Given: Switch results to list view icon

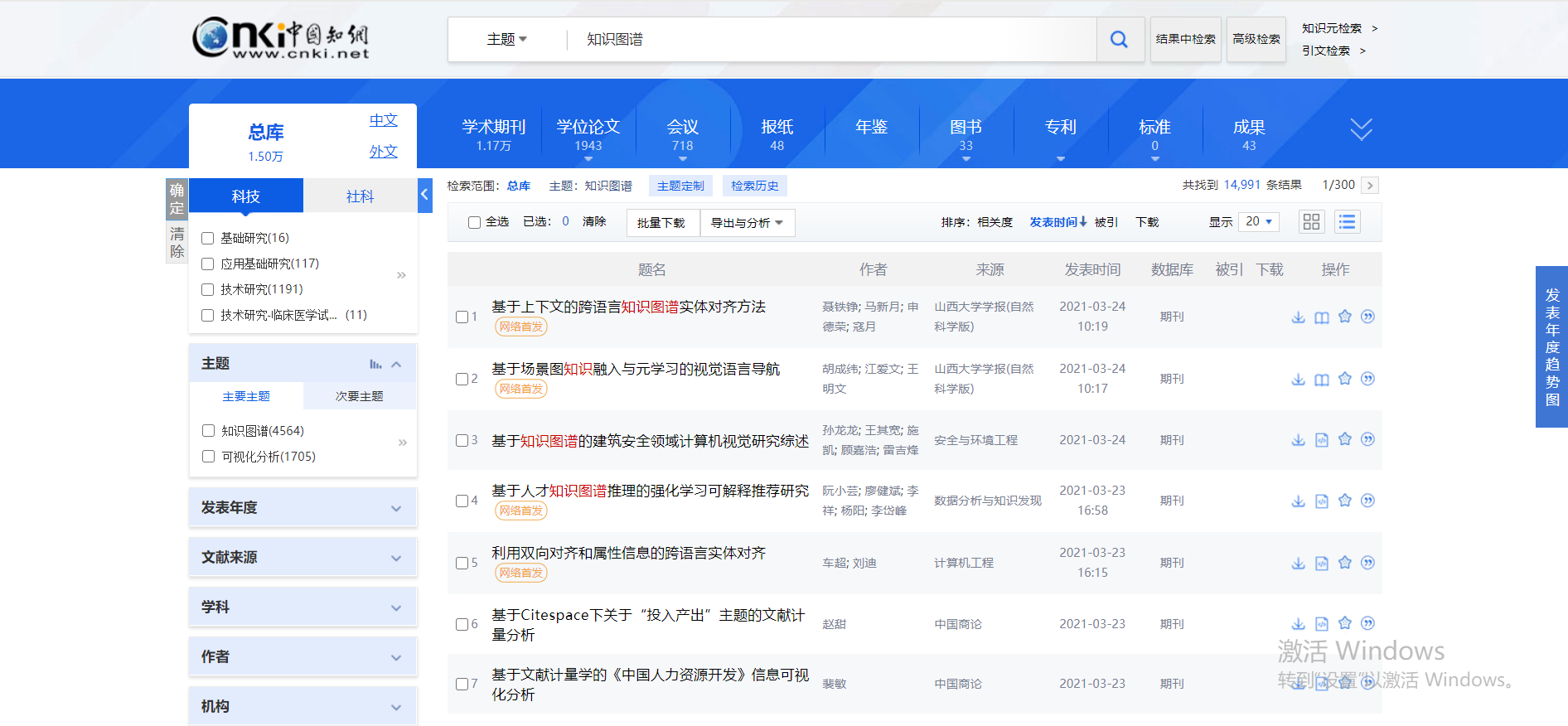Looking at the screenshot, I should point(1348,222).
